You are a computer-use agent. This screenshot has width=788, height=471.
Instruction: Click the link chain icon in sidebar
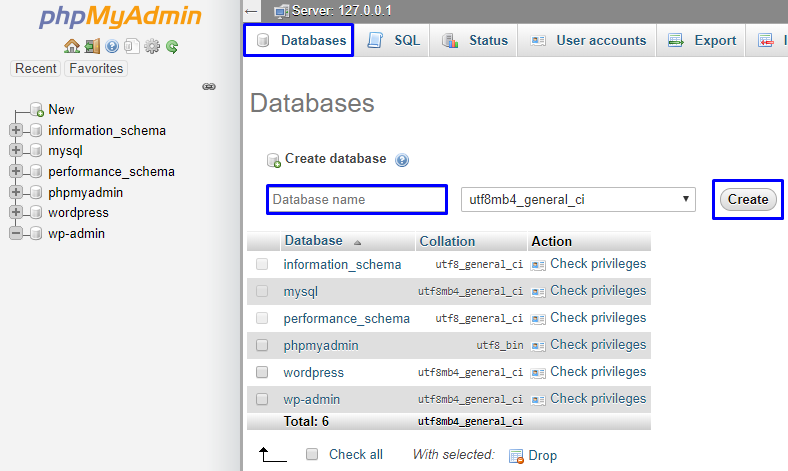point(209,86)
